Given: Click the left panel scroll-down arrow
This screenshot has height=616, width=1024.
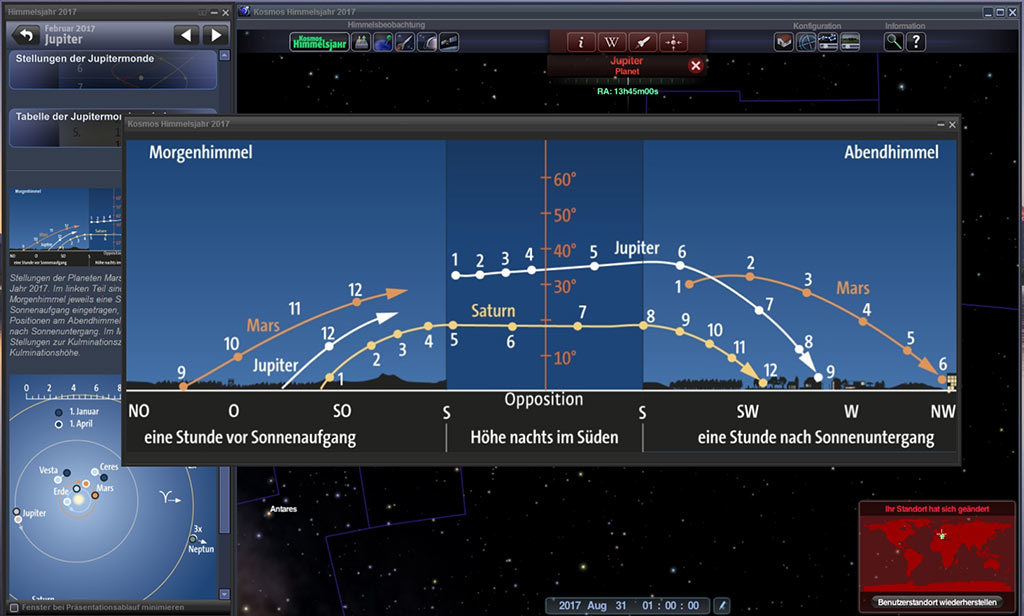Looking at the screenshot, I should point(225,594).
